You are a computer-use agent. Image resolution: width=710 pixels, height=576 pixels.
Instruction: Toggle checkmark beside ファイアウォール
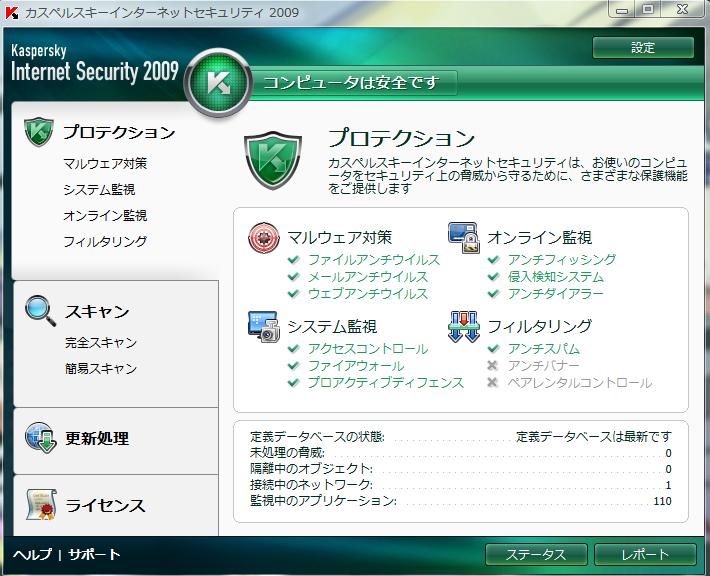(x=293, y=366)
